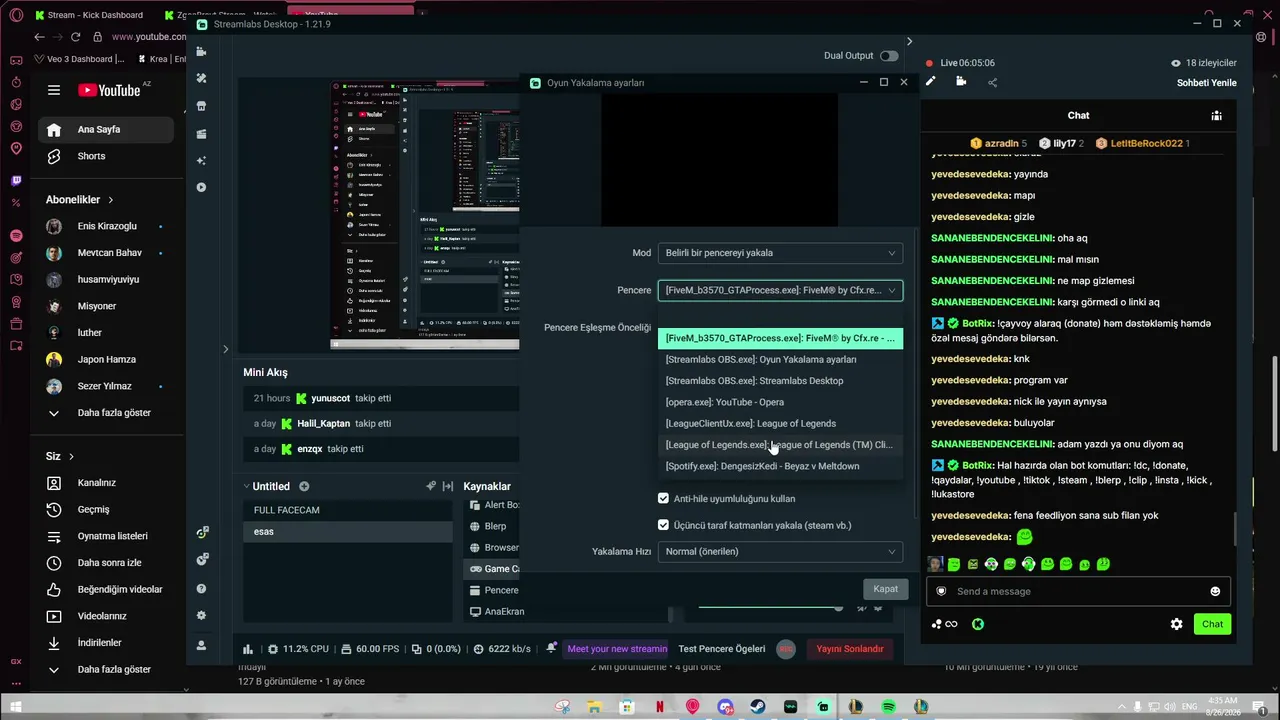The image size is (1280, 720).
Task: Click Test Pencere Ögeleri button
Action: point(722,649)
